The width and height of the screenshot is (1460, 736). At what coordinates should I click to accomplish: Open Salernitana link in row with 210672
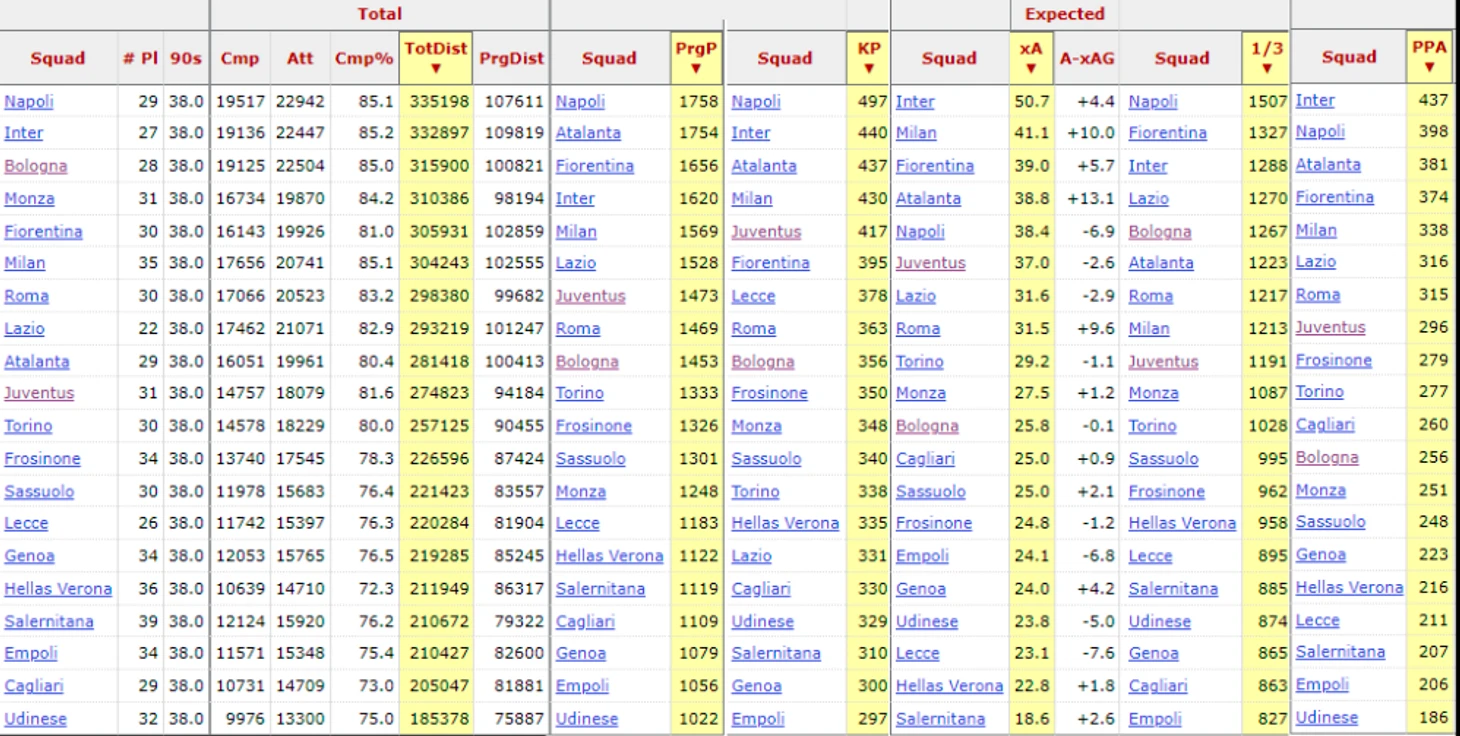click(49, 621)
